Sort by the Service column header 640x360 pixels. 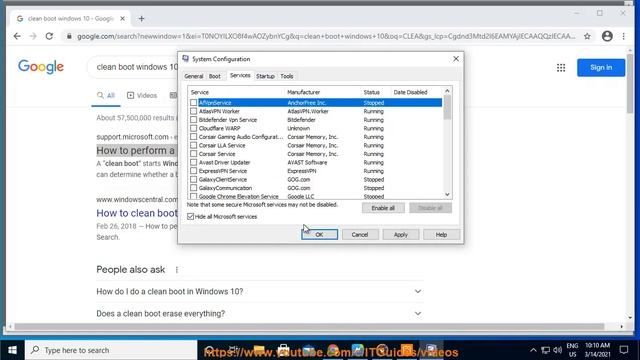pyautogui.click(x=236, y=92)
